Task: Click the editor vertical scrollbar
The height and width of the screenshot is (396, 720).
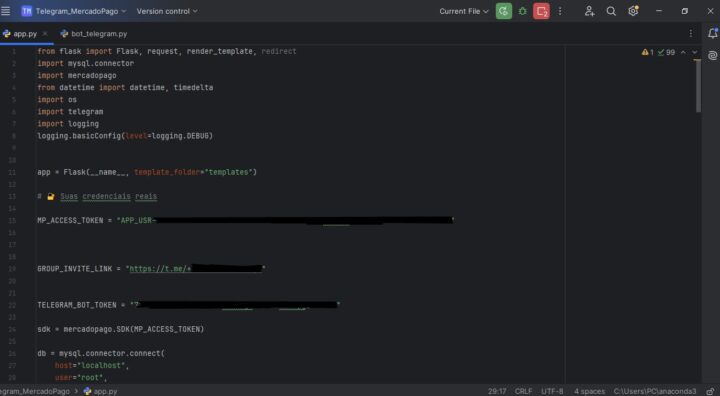Action: click(698, 86)
